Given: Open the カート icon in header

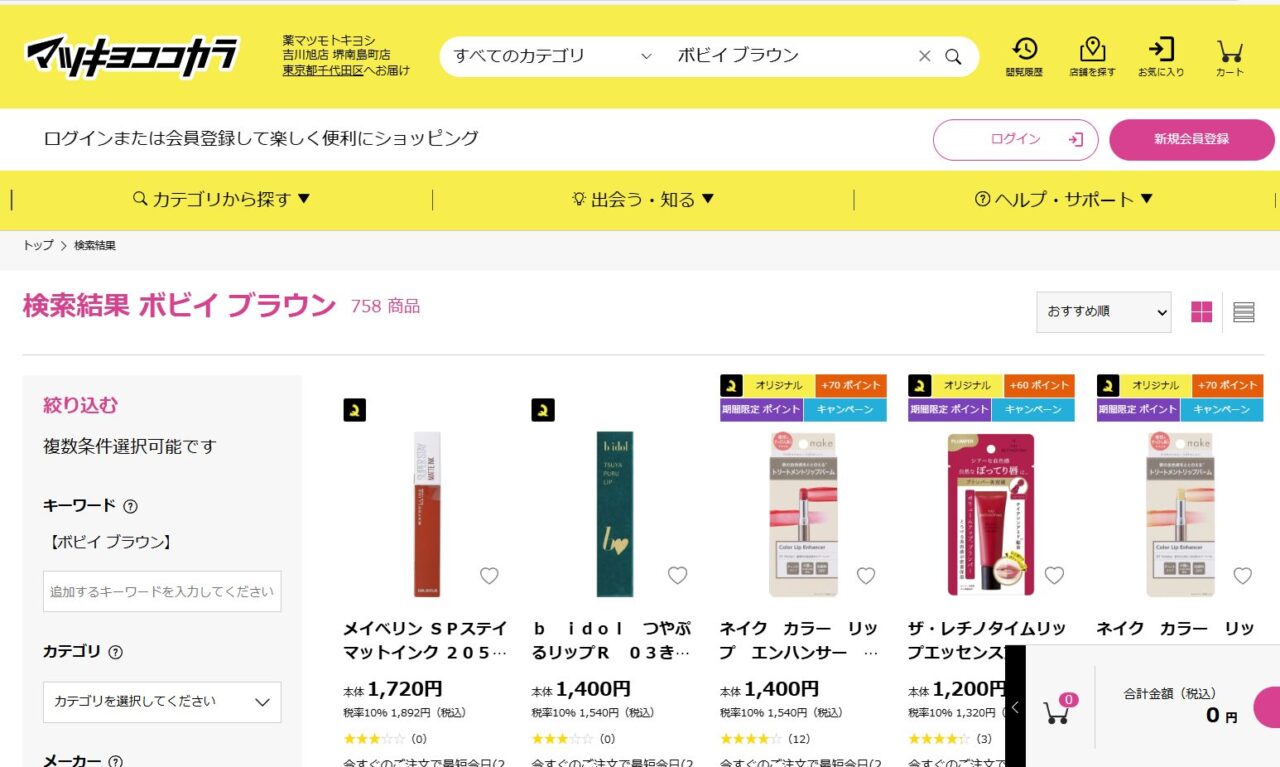Looking at the screenshot, I should click(x=1230, y=57).
